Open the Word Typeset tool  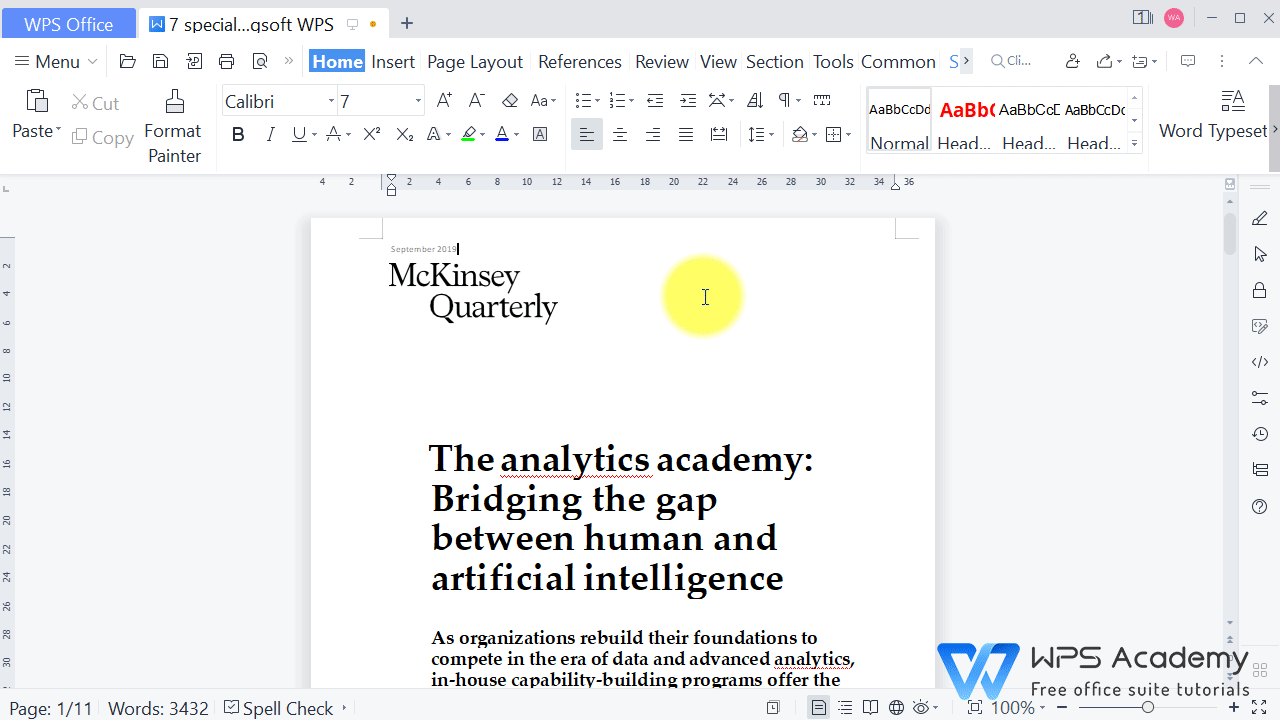(x=1213, y=115)
